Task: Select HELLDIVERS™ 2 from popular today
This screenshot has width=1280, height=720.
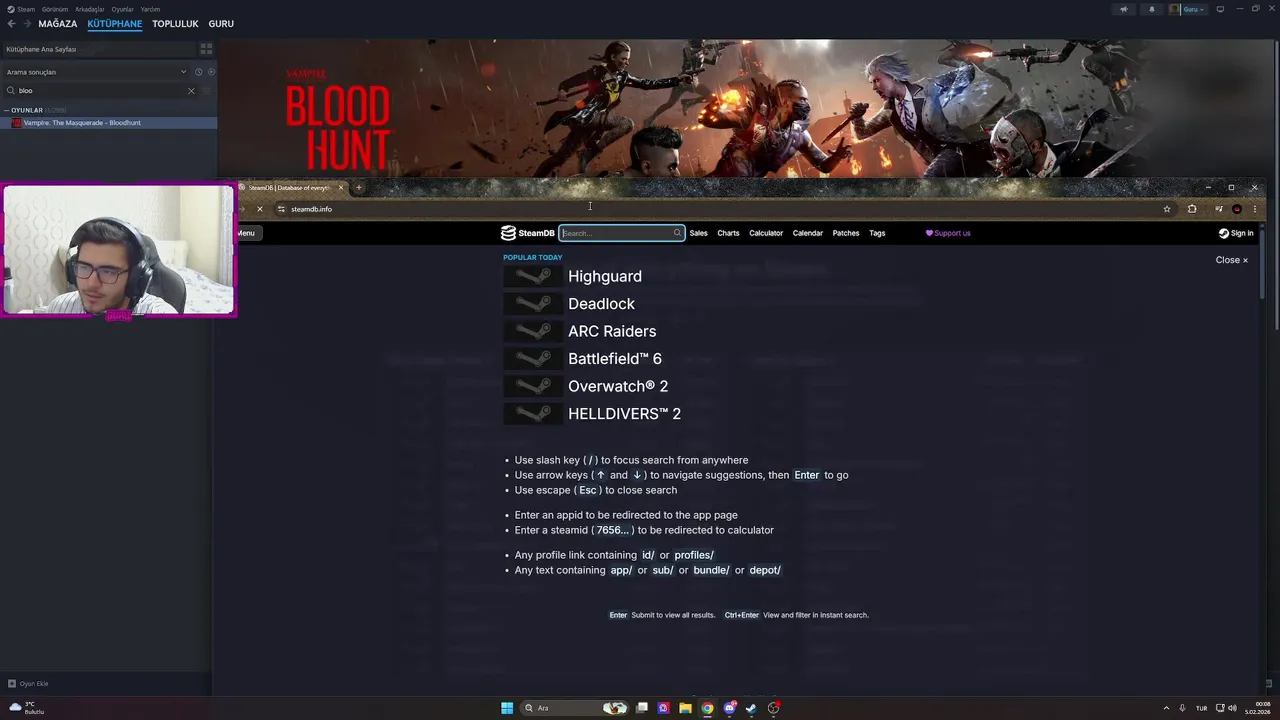Action: click(624, 414)
